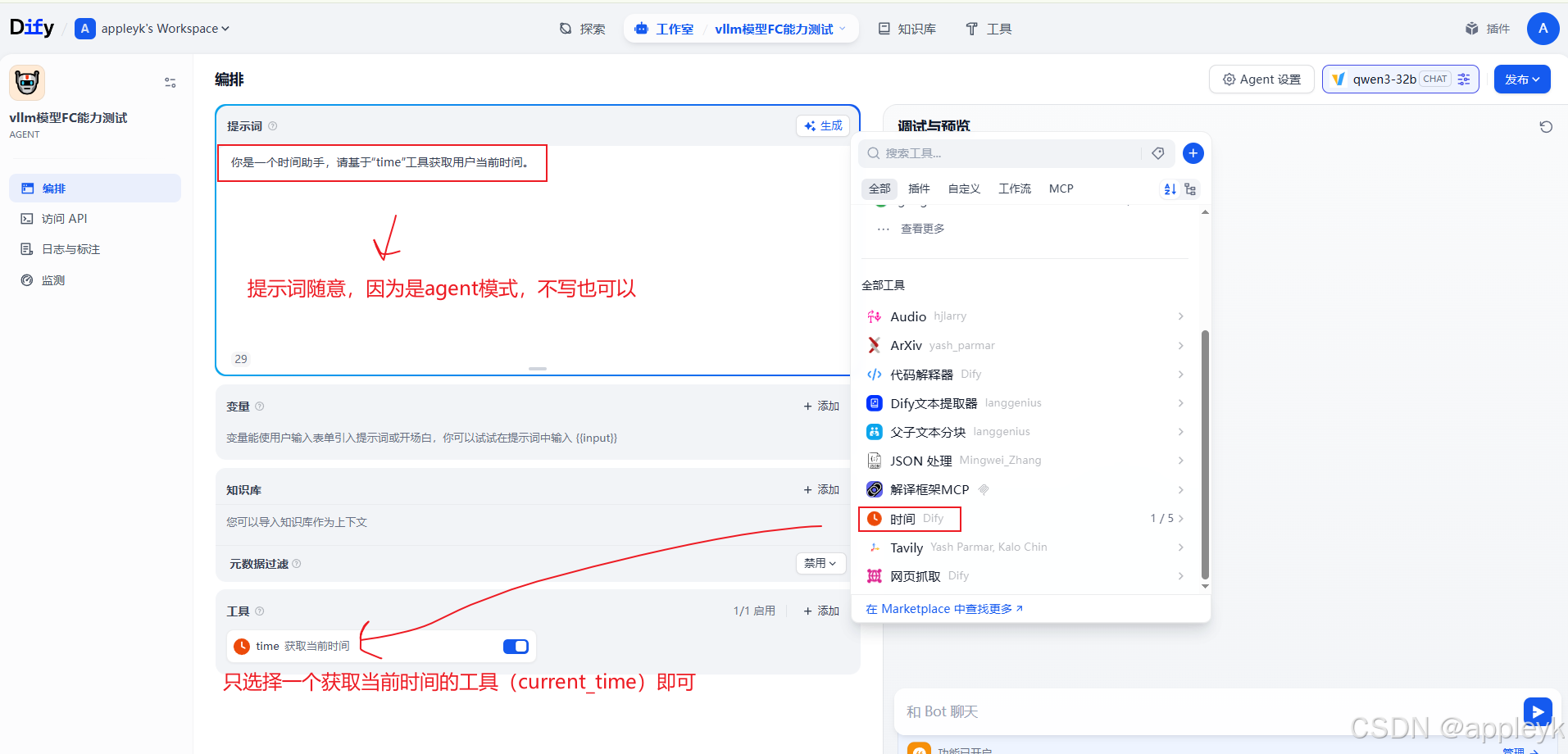Click the sort icon beside the tool tabs

[1169, 188]
